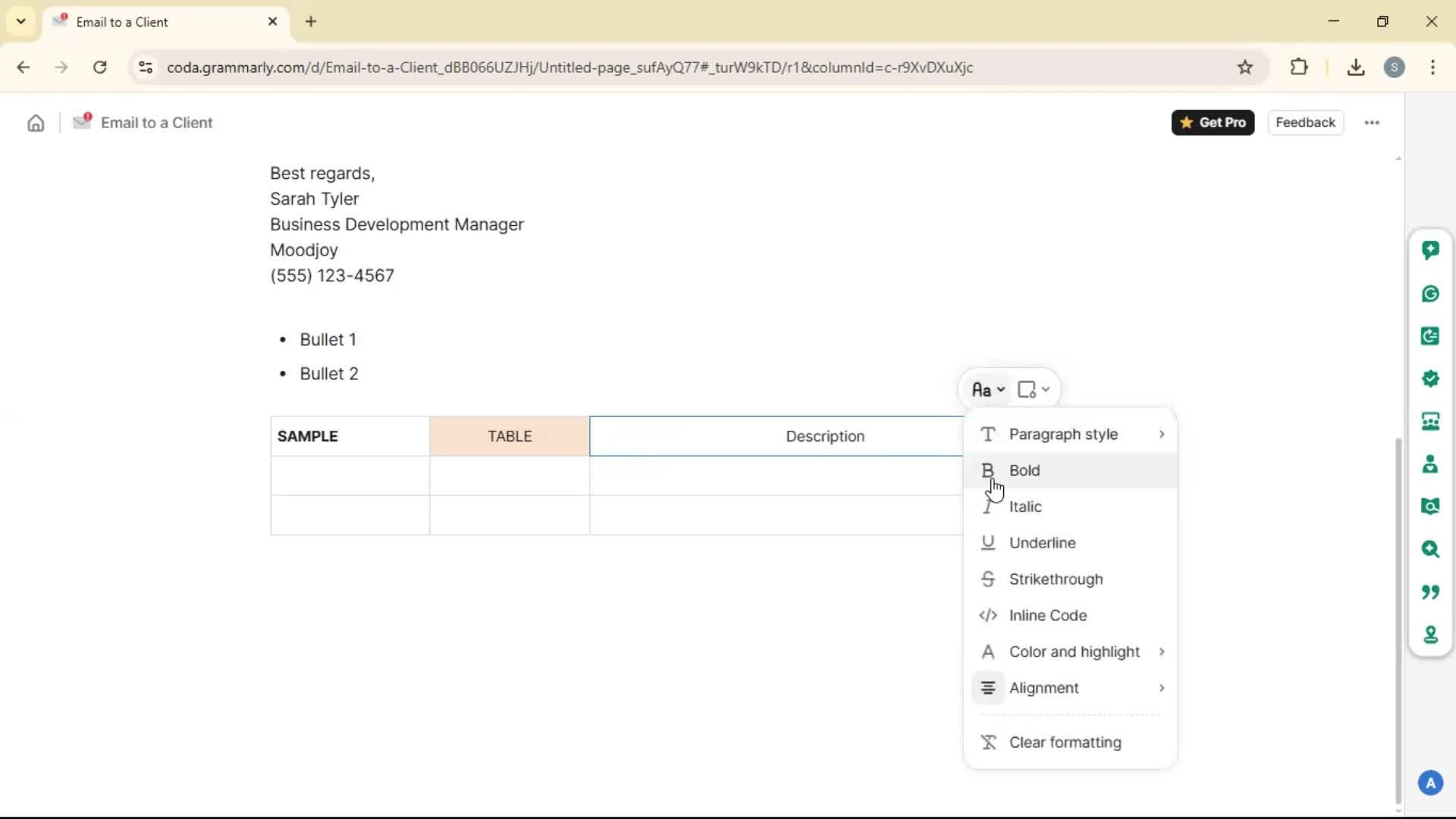Click the Get Pro button
This screenshot has height=819, width=1456.
[x=1213, y=123]
